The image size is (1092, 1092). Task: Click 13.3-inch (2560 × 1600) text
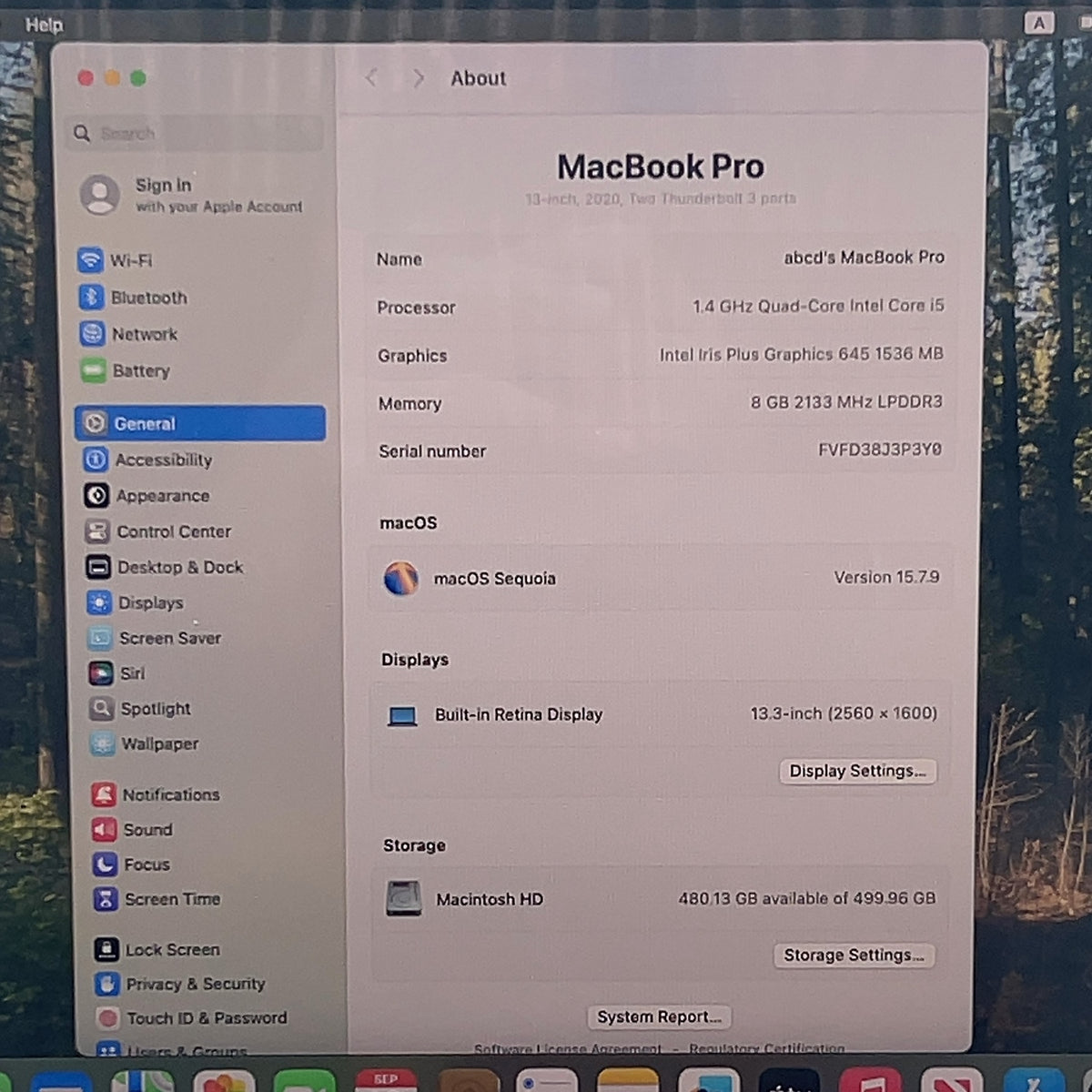click(x=844, y=713)
